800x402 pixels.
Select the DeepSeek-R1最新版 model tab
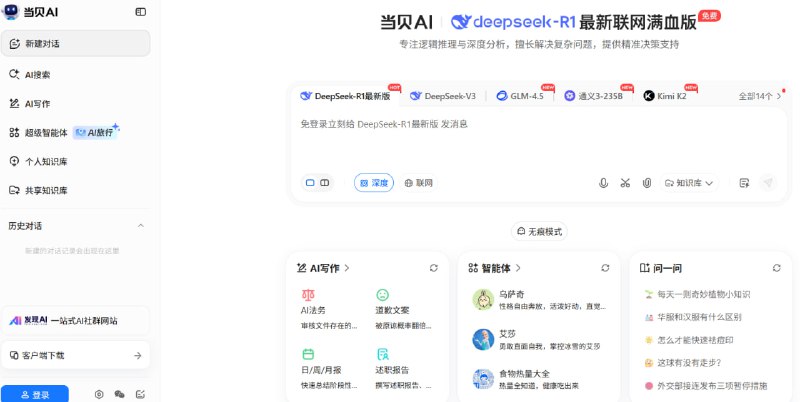point(345,96)
